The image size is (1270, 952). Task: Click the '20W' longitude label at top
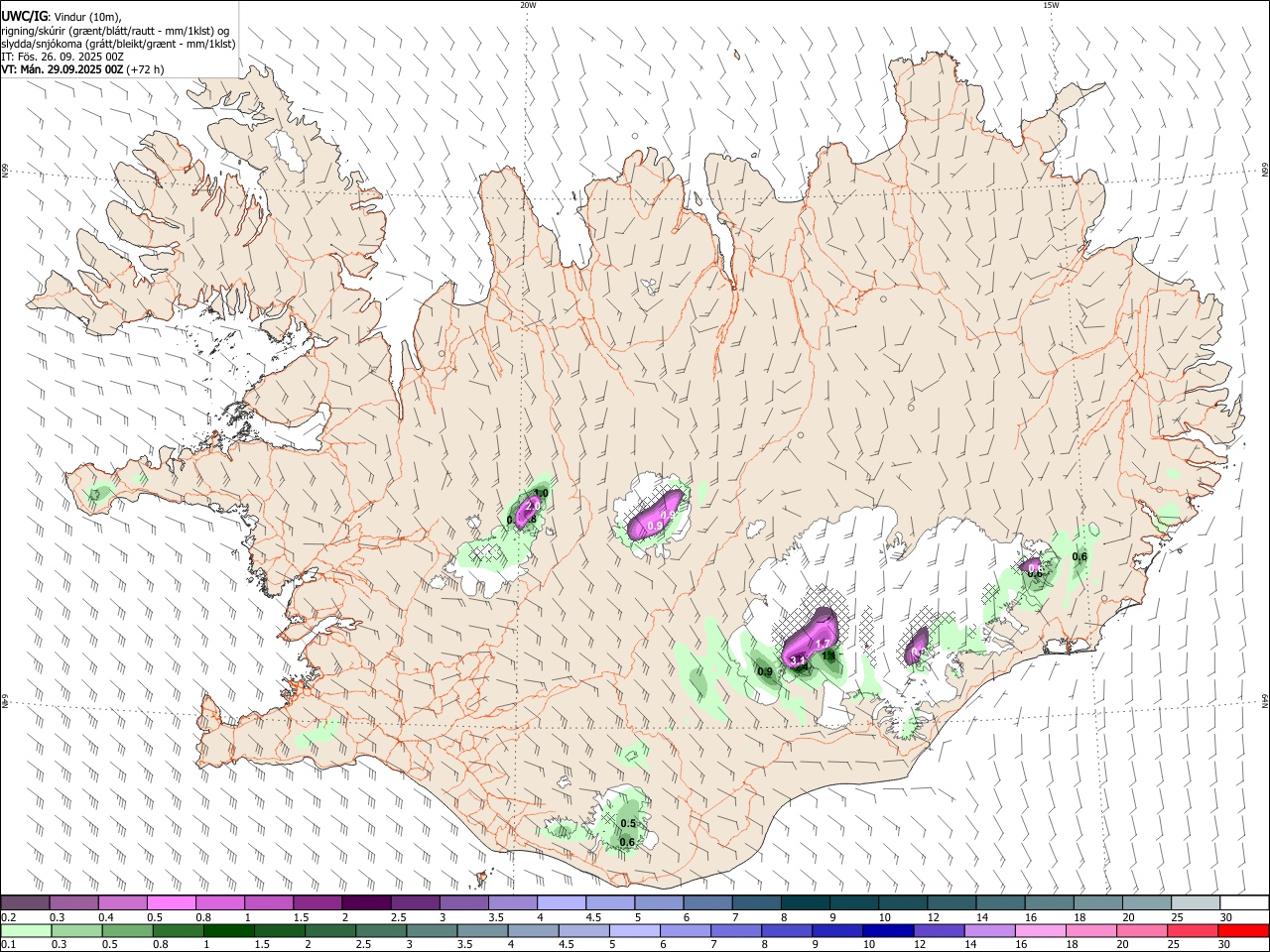528,5
